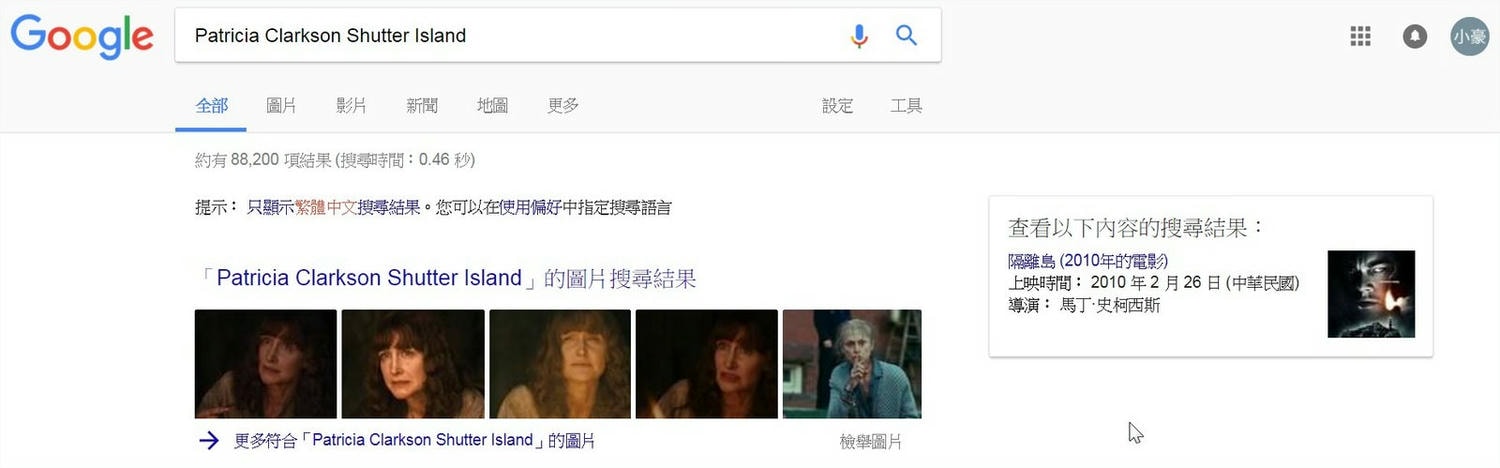The image size is (1500, 468).
Task: Open the first image result thumbnail
Action: [266, 364]
